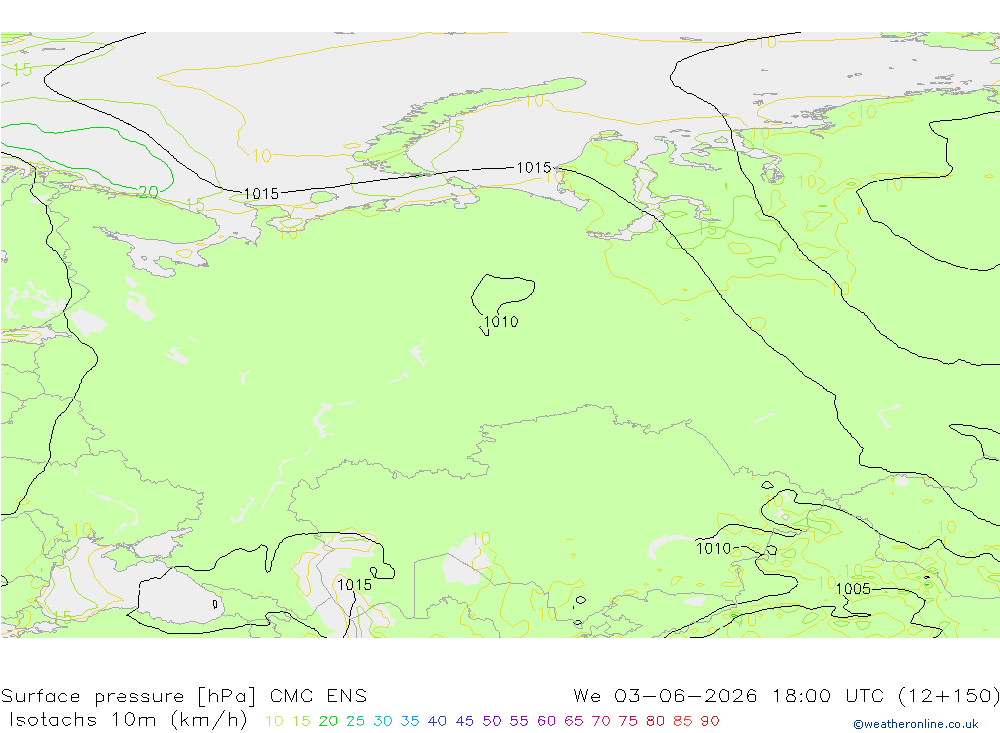Click the 1015 label near the Caucasus
This screenshot has width=1000, height=733.
(354, 585)
